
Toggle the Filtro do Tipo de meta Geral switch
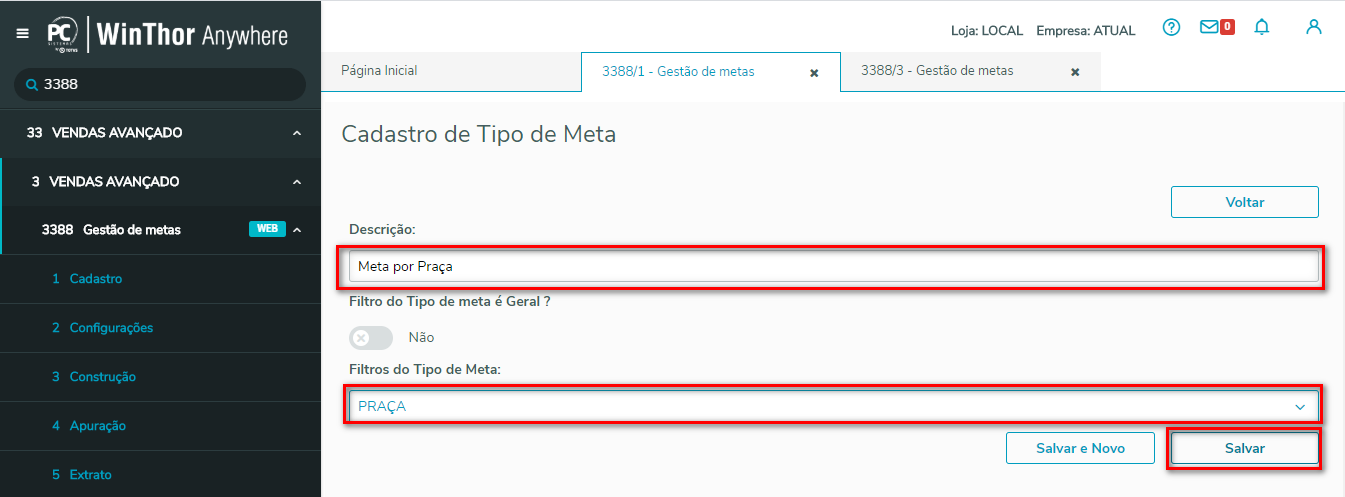(370, 338)
